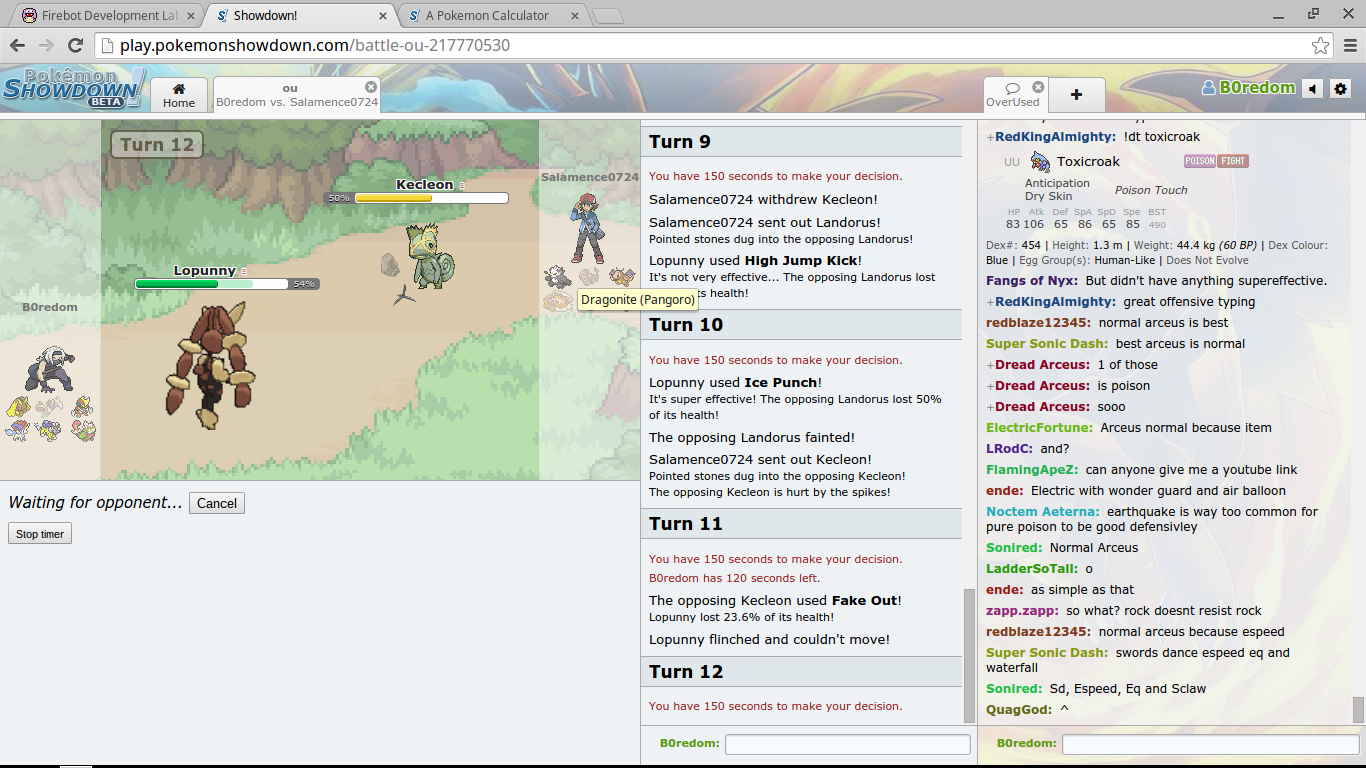The image size is (1366, 768).
Task: Click the Dry Skin ability
Action: tap(1048, 196)
